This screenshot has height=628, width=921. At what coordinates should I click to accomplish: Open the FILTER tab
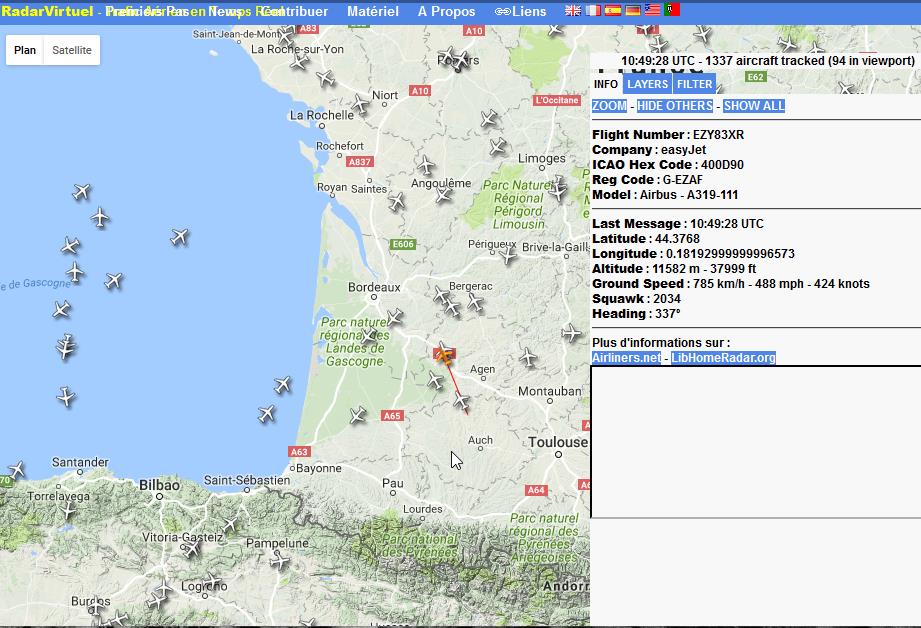pyautogui.click(x=694, y=84)
